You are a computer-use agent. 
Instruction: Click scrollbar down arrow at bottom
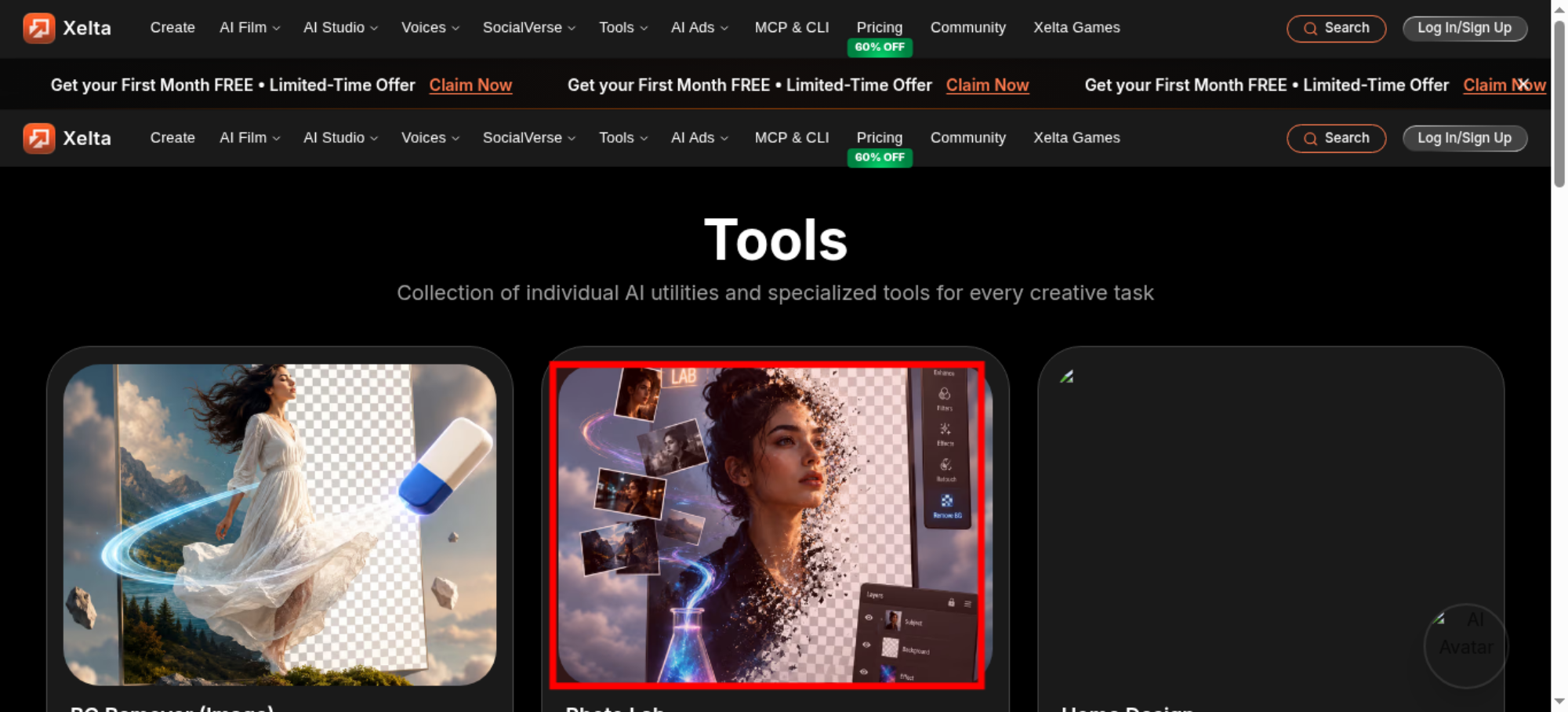coord(1559,701)
